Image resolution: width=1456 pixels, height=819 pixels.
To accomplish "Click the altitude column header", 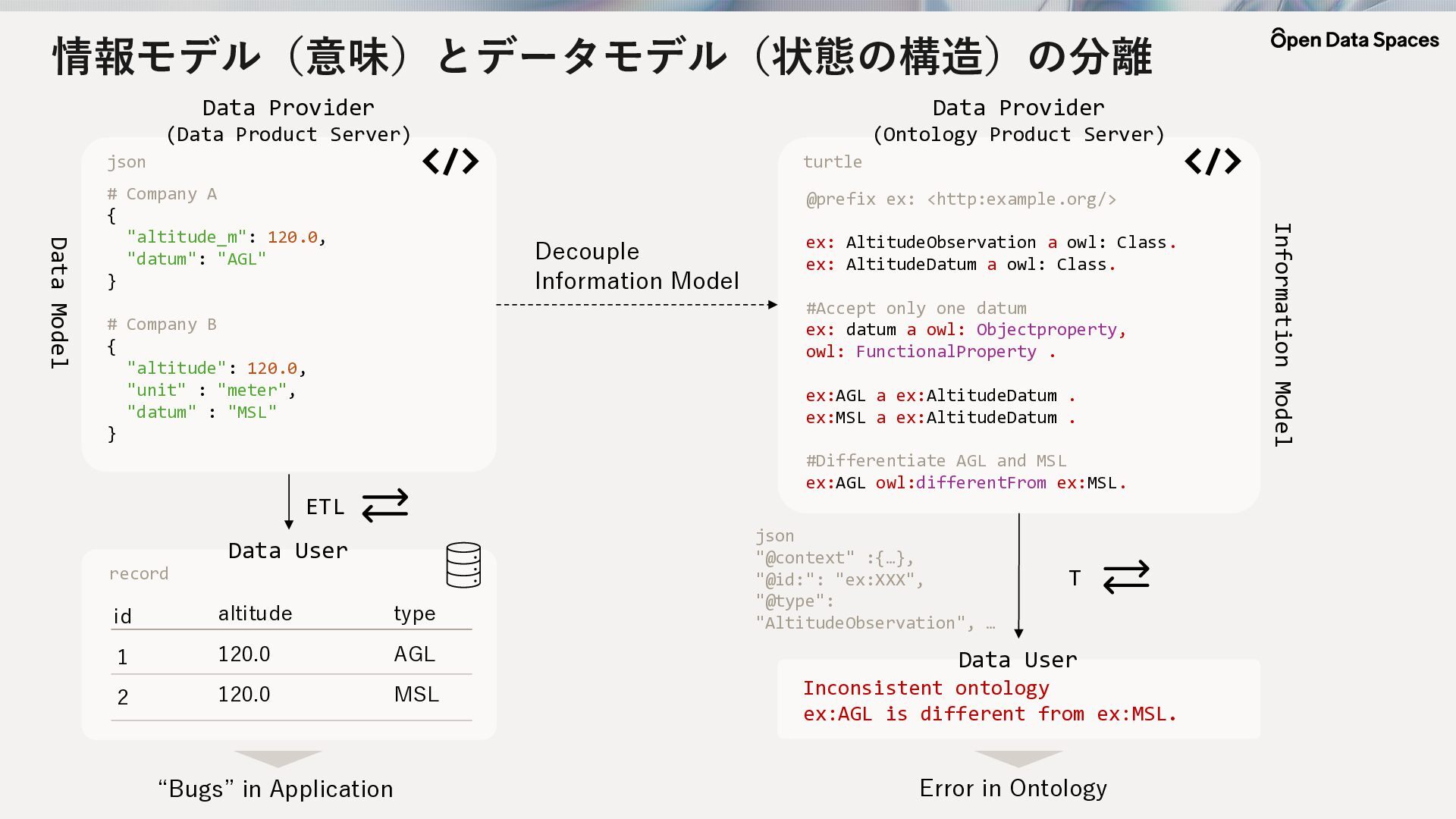I will click(x=255, y=613).
